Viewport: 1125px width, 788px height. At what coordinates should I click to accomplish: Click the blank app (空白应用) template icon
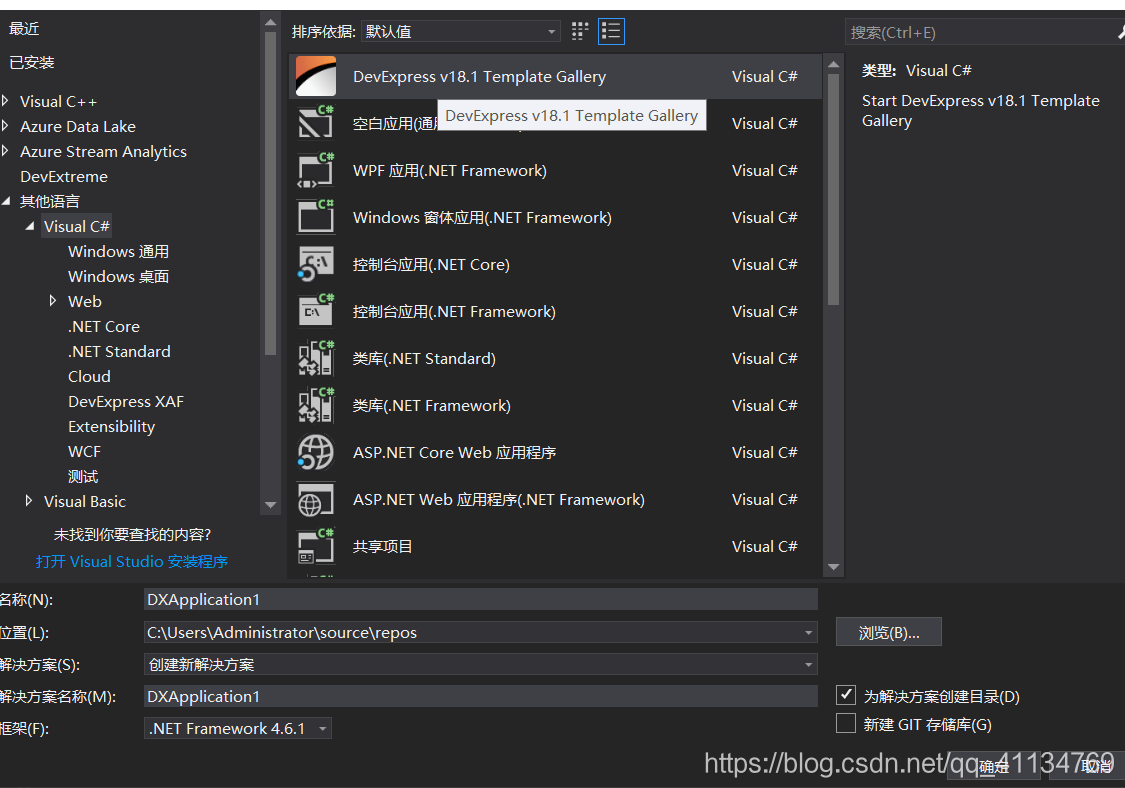(316, 123)
